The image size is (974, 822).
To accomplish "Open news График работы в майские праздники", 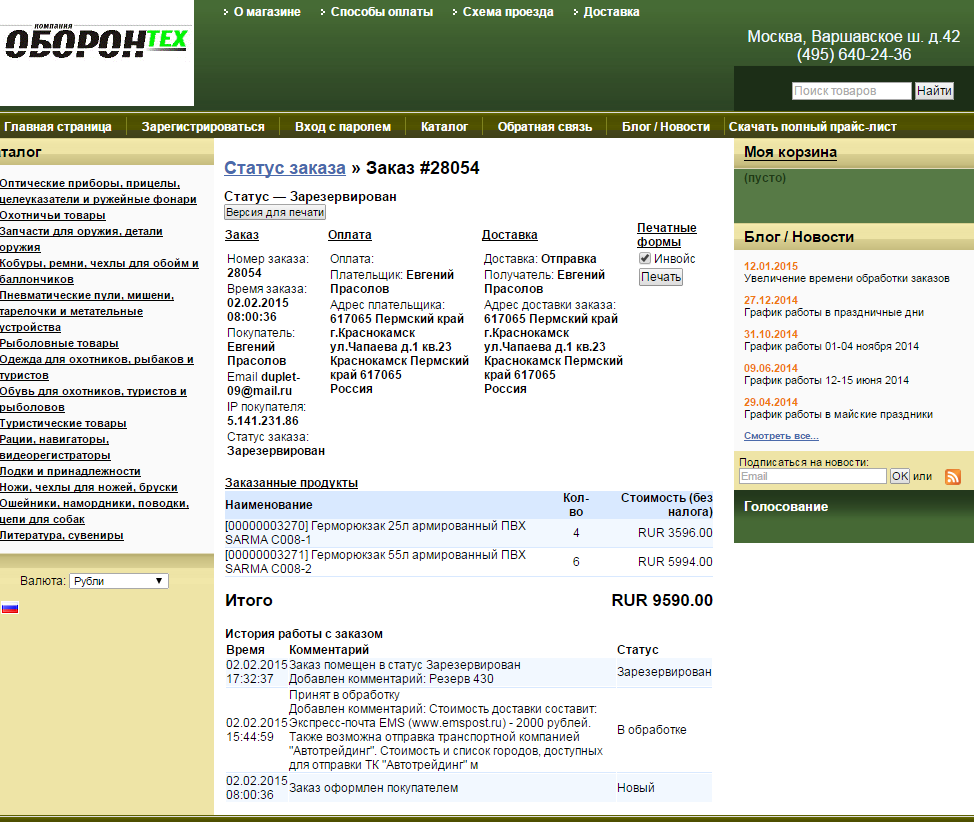I will [839, 414].
